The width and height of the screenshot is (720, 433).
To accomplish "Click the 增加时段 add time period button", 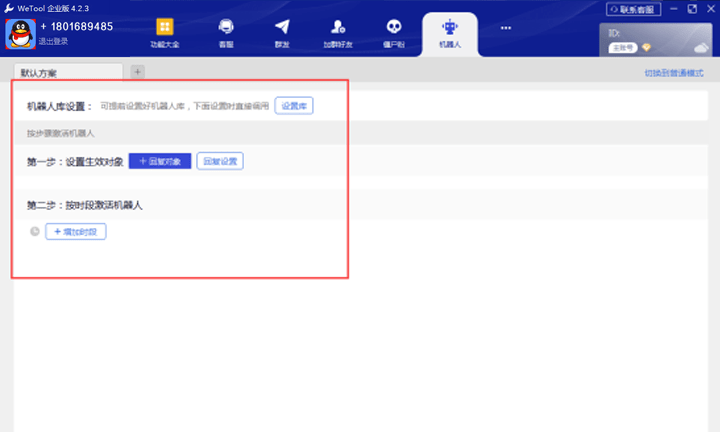I will pyautogui.click(x=76, y=231).
